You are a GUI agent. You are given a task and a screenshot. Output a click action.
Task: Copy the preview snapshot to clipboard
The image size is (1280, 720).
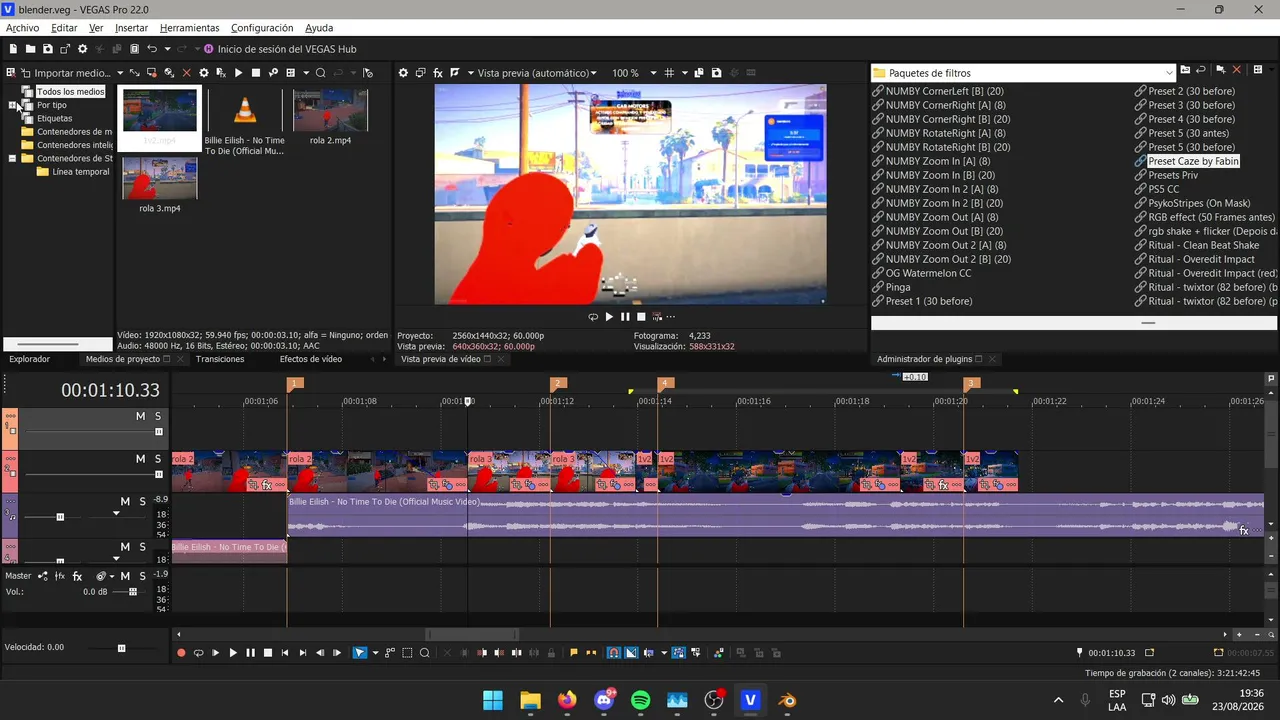(x=699, y=73)
